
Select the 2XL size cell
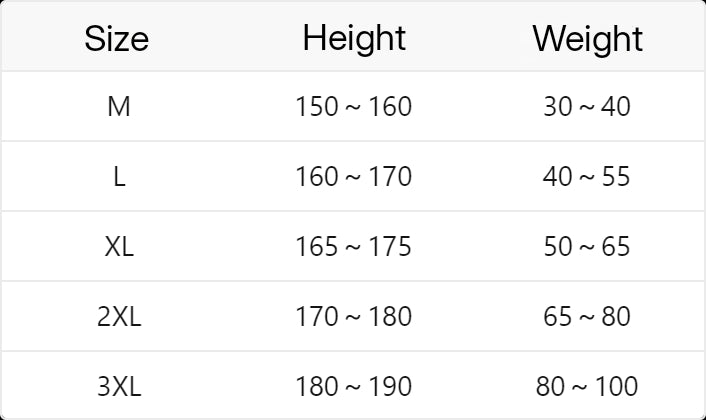(x=119, y=317)
